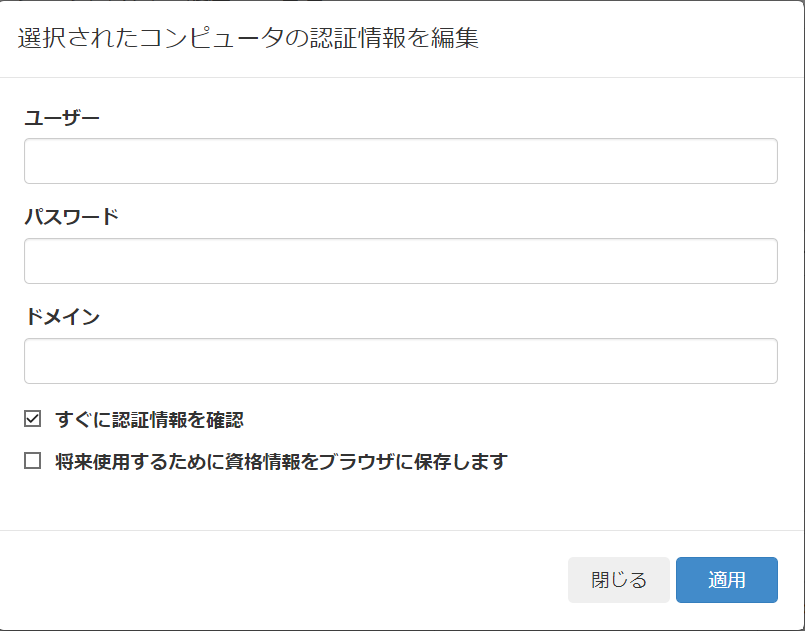Click right end of the パスワード field
Image resolution: width=805 pixels, height=631 pixels.
click(760, 261)
